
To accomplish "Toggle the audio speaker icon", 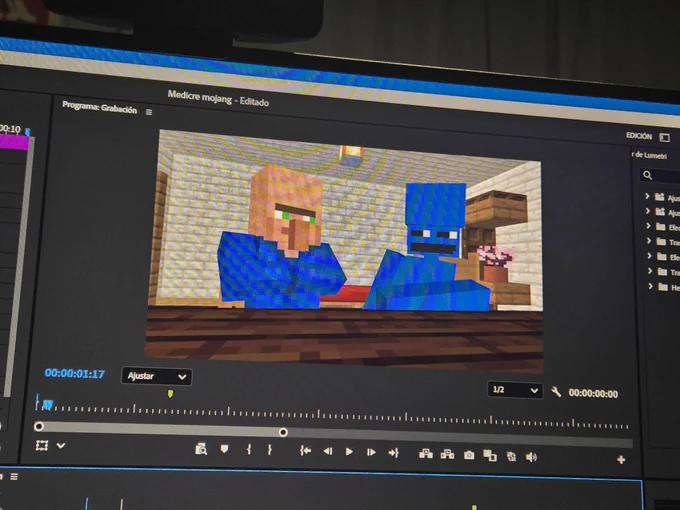I will (531, 457).
